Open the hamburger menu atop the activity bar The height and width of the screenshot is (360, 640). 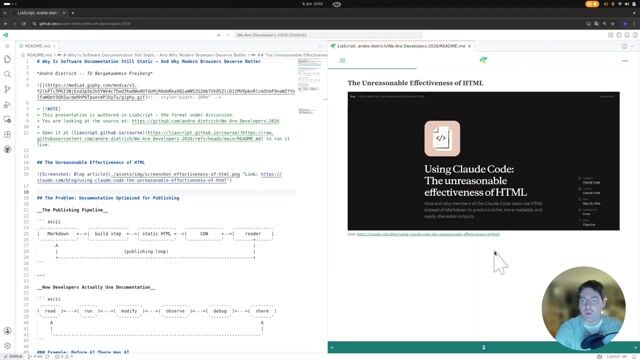pyautogui.click(x=7, y=46)
